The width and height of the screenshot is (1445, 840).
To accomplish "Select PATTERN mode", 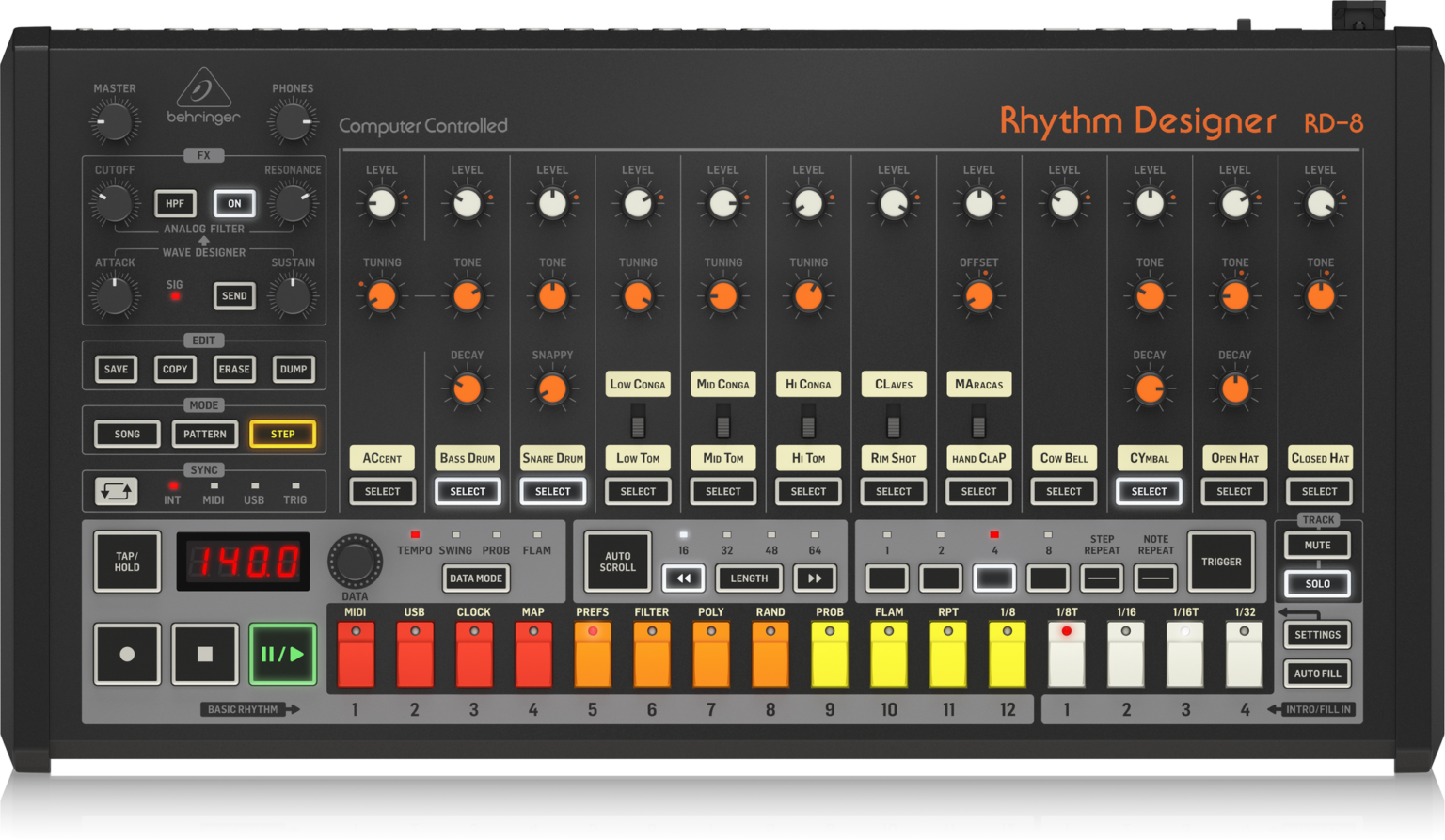I will click(204, 435).
